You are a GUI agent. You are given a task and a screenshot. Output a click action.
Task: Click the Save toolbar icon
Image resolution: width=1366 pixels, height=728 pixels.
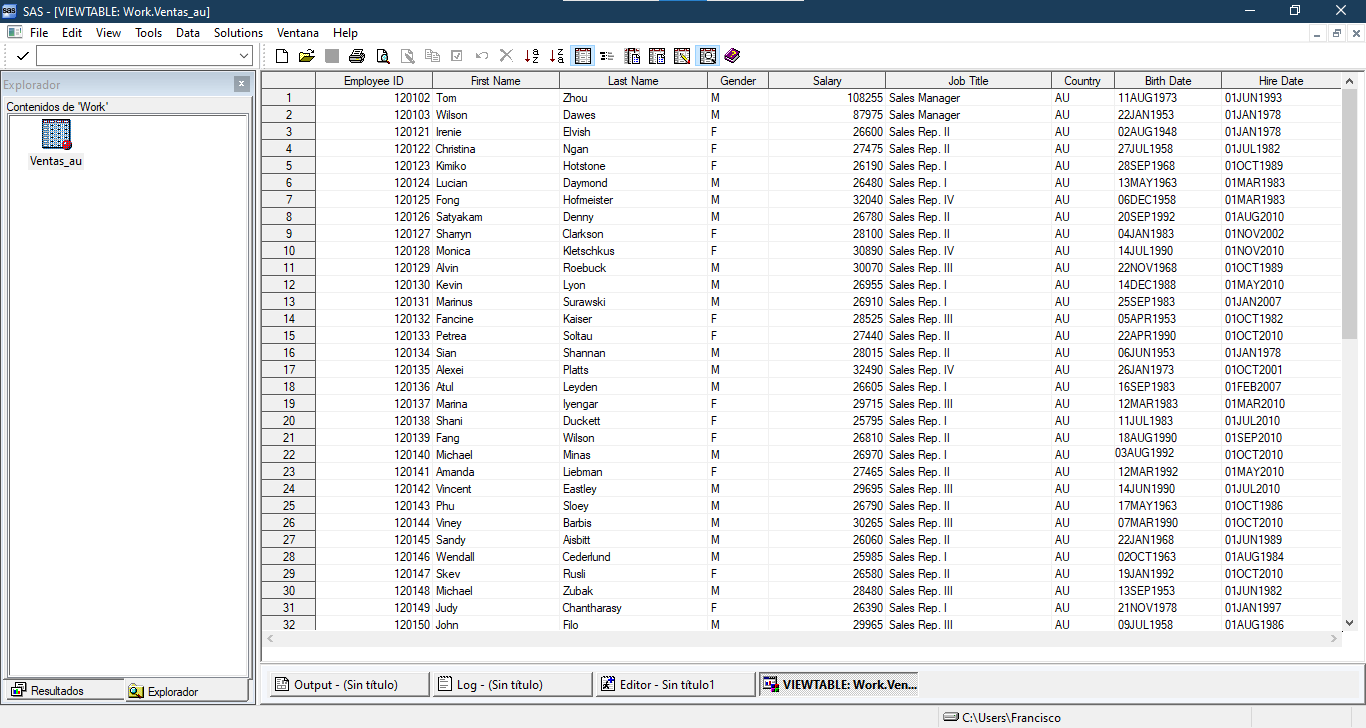[x=332, y=56]
